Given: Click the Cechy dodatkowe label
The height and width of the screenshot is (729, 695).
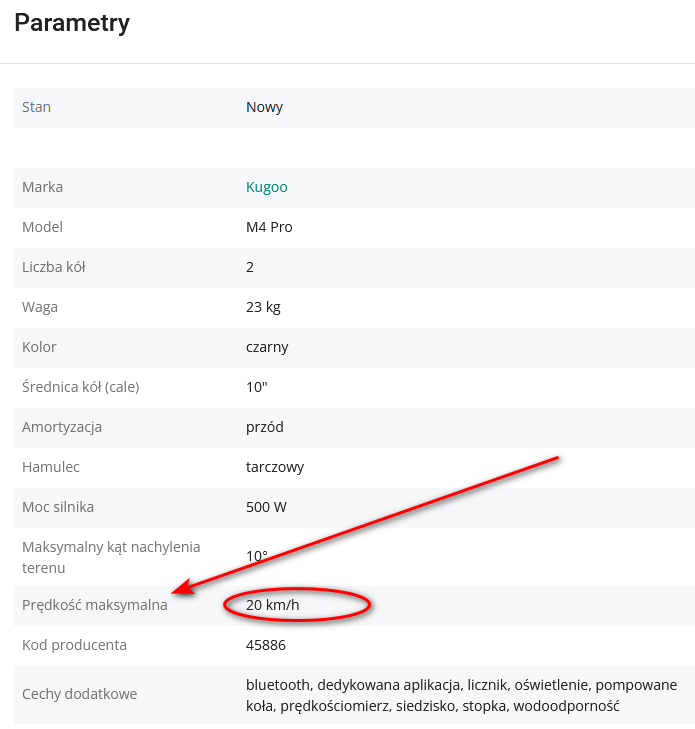Looking at the screenshot, I should pyautogui.click(x=79, y=694).
